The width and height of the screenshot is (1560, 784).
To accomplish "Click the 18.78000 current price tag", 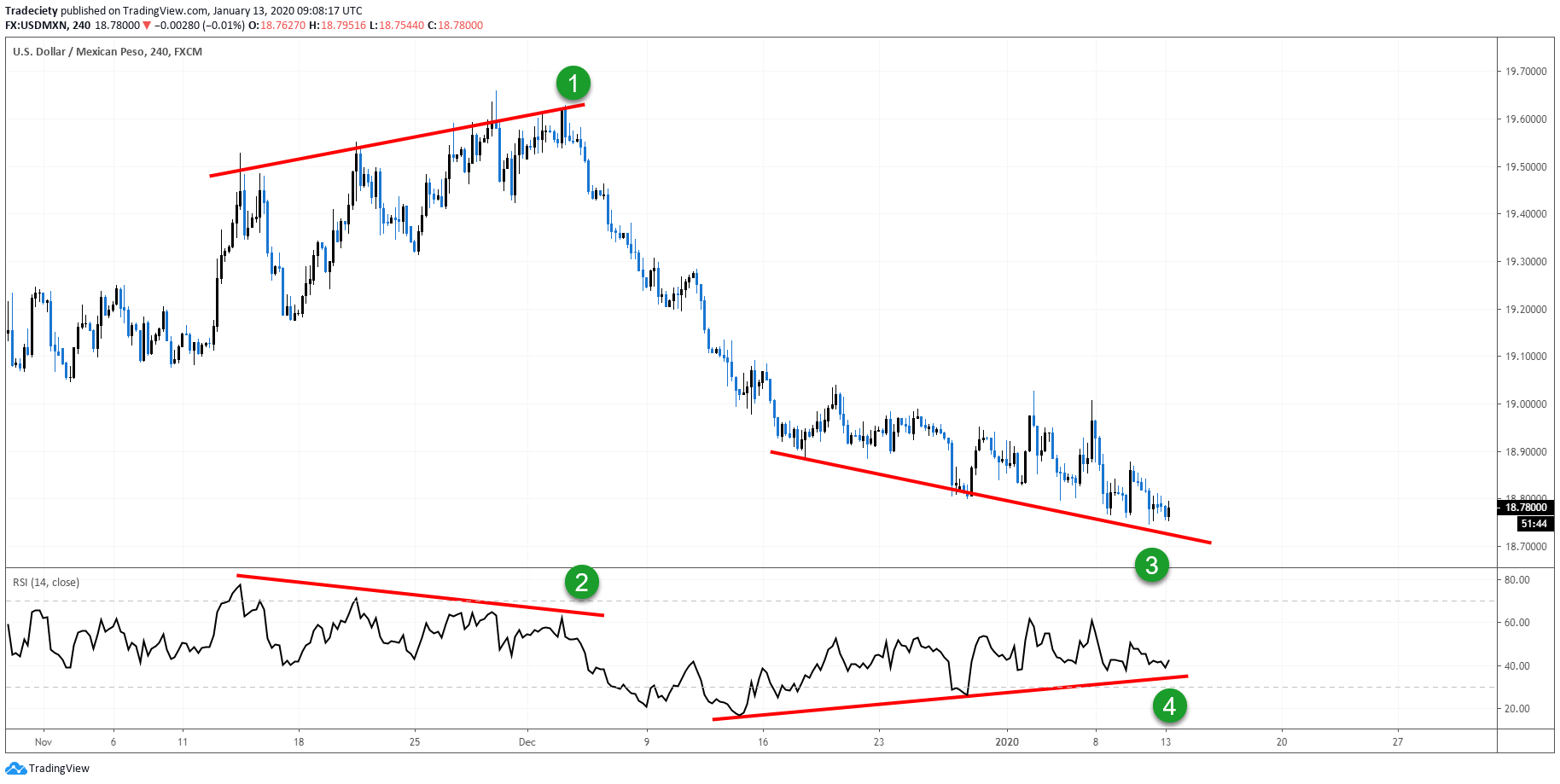I will coord(1525,508).
